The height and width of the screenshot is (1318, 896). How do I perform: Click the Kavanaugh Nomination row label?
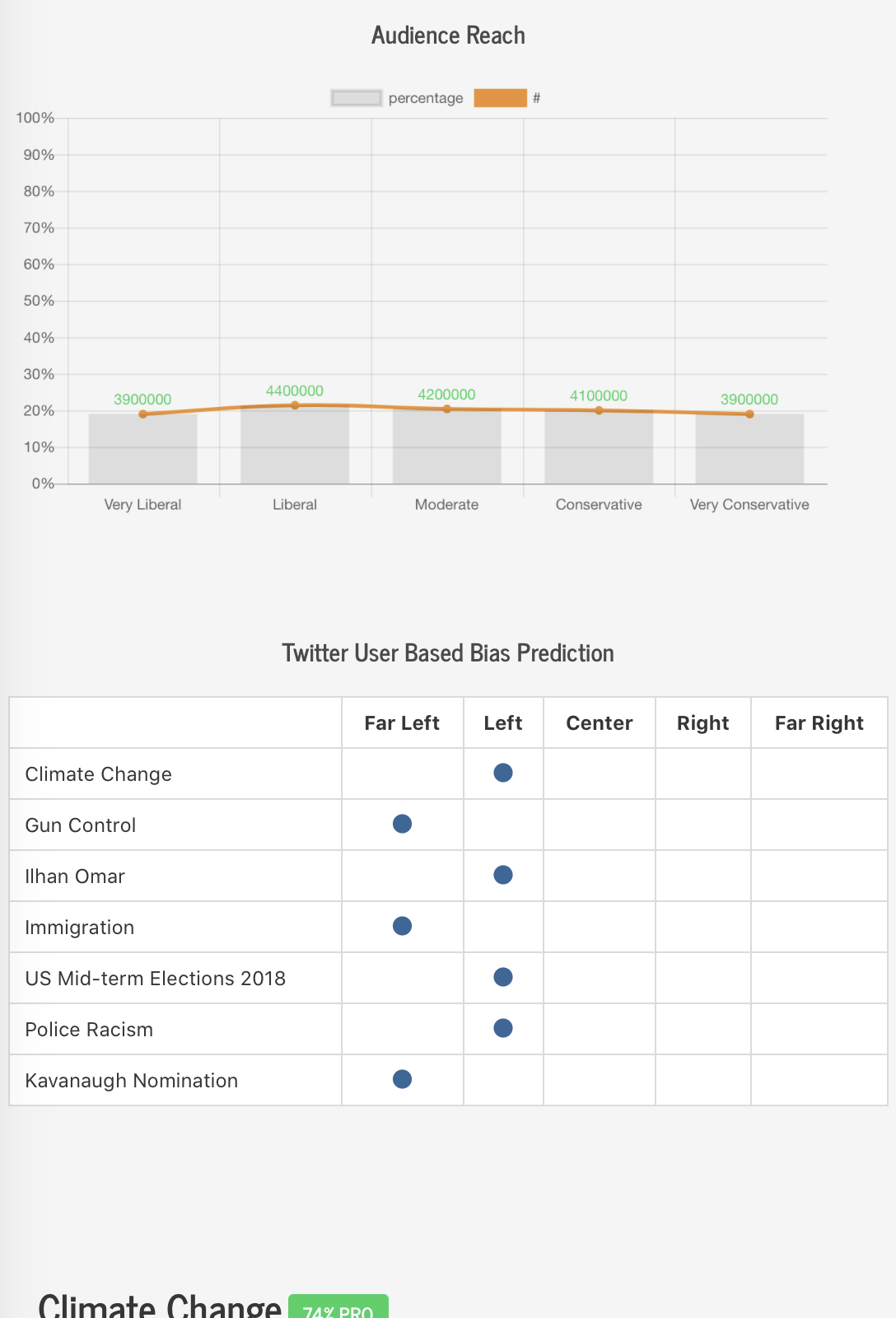(x=132, y=1081)
